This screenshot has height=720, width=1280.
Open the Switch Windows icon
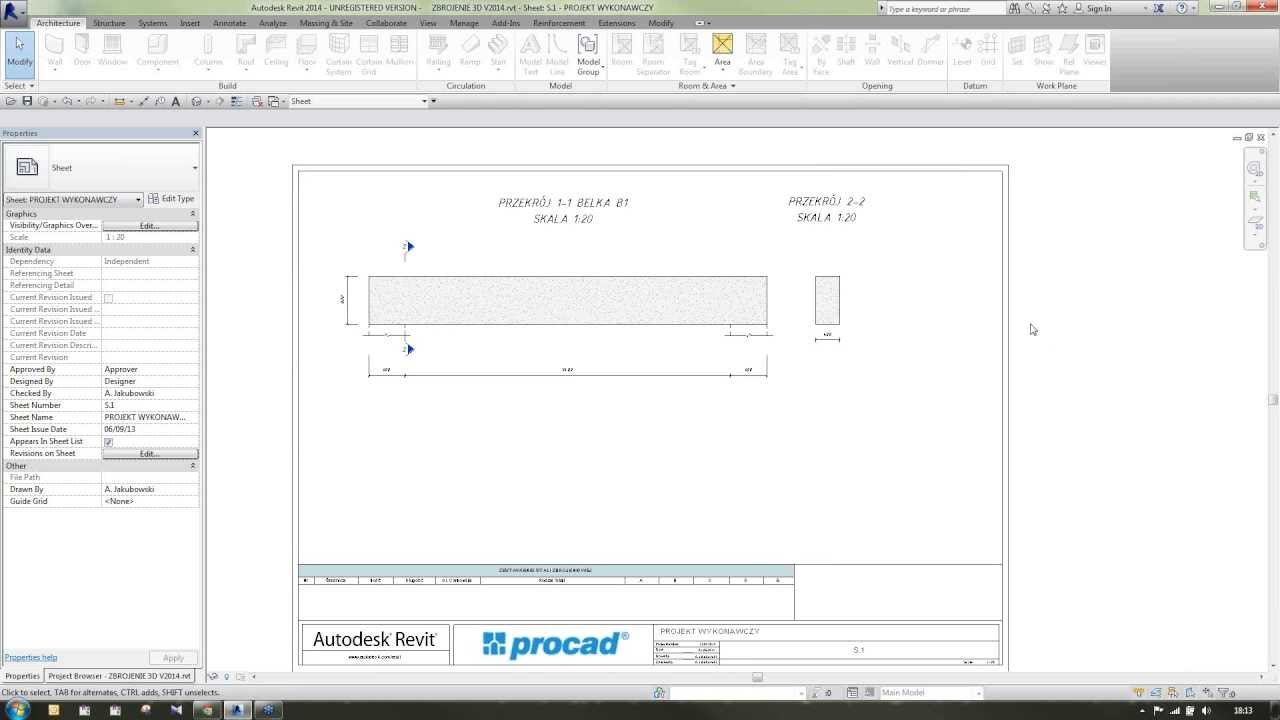(x=272, y=101)
